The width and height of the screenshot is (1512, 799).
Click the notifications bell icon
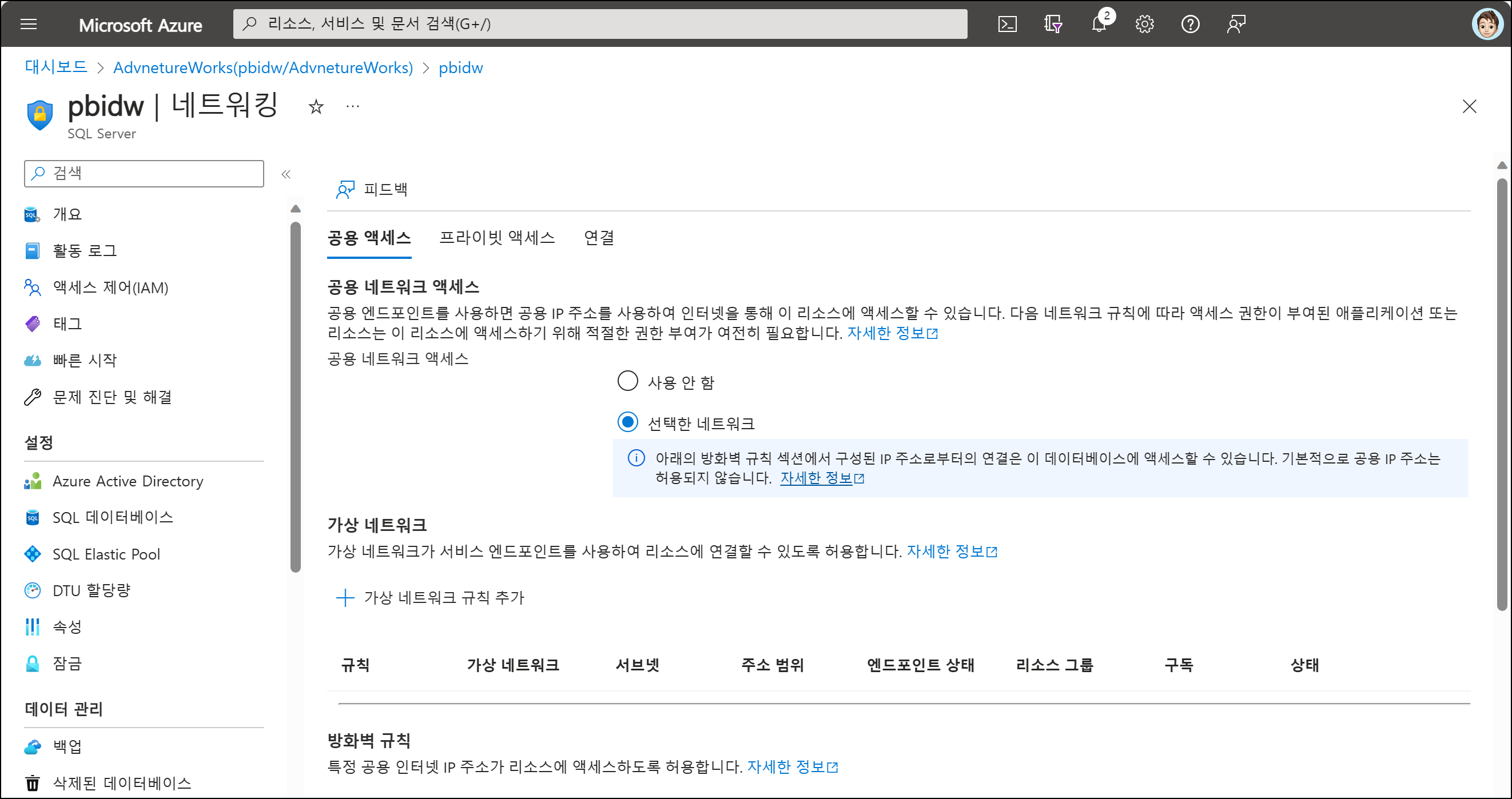[1099, 24]
